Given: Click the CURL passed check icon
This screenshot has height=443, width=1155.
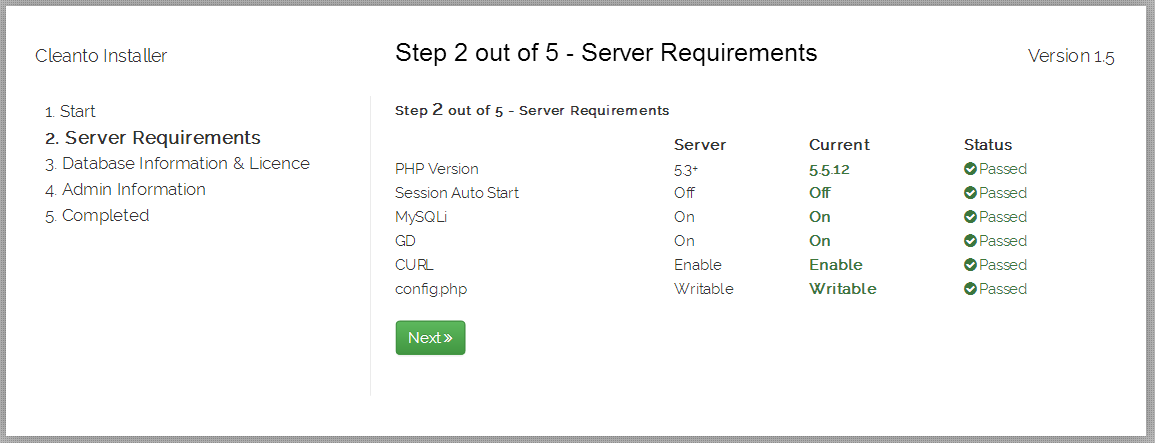Looking at the screenshot, I should 970,265.
